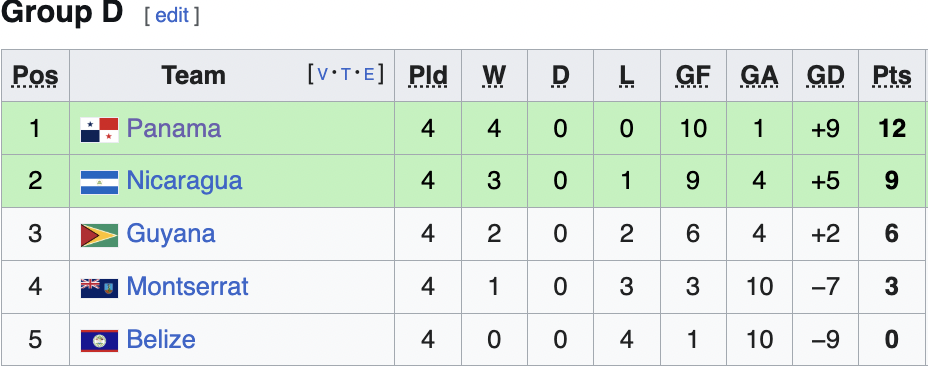This screenshot has width=928, height=370.
Task: Click the Pld column header abbreviation
Action: (x=428, y=76)
